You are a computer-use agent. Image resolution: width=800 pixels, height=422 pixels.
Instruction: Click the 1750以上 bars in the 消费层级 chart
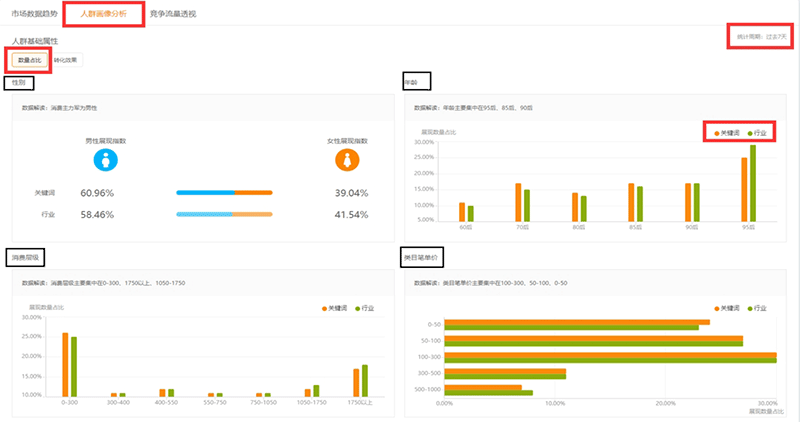point(360,381)
